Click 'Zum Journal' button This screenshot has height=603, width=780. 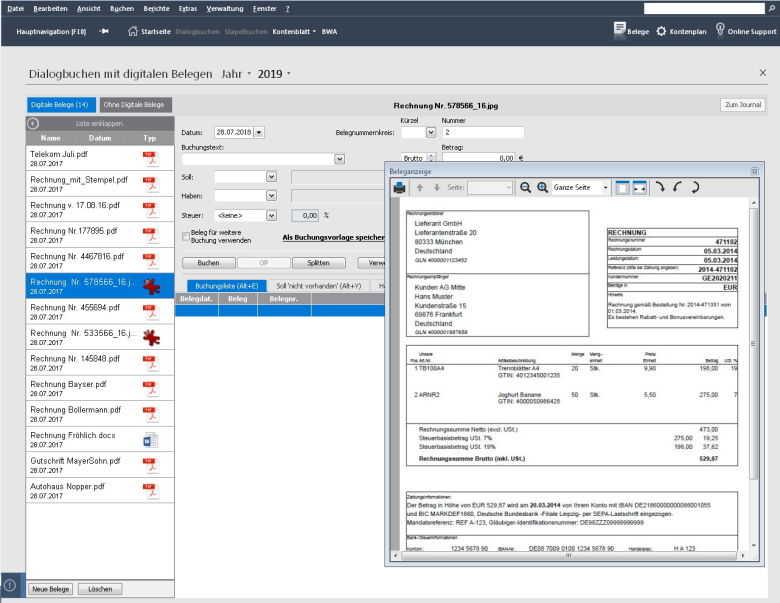(x=743, y=105)
